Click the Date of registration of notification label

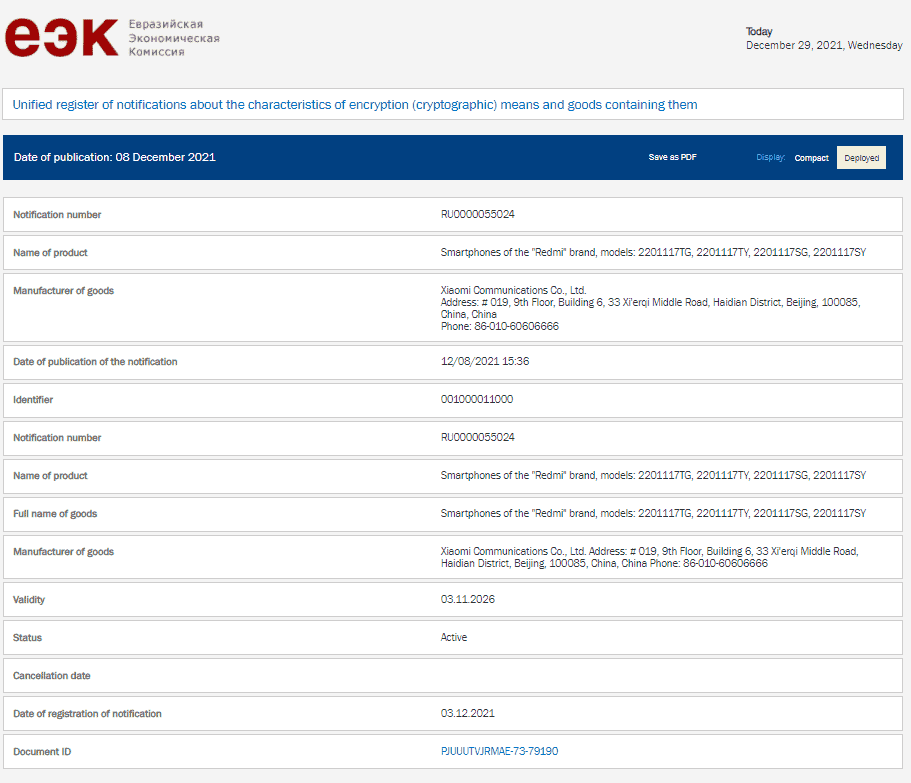point(87,714)
